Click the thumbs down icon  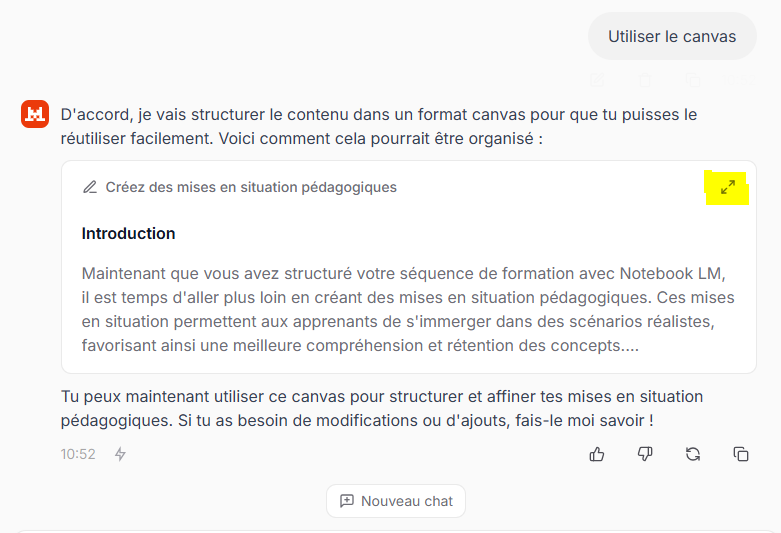[645, 454]
